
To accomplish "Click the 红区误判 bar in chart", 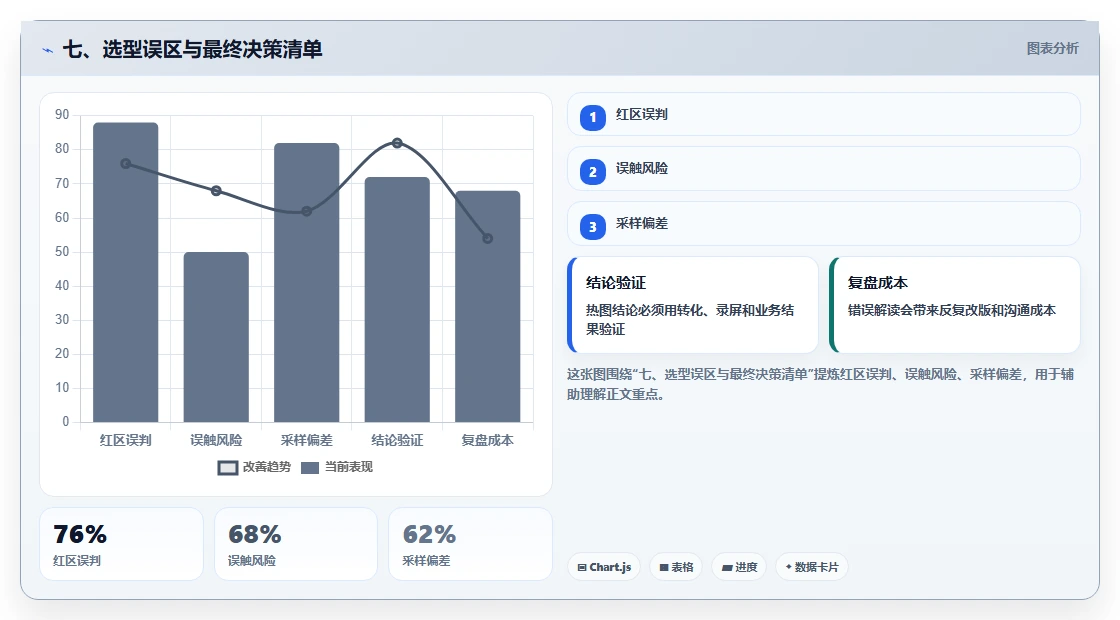I will [x=126, y=272].
